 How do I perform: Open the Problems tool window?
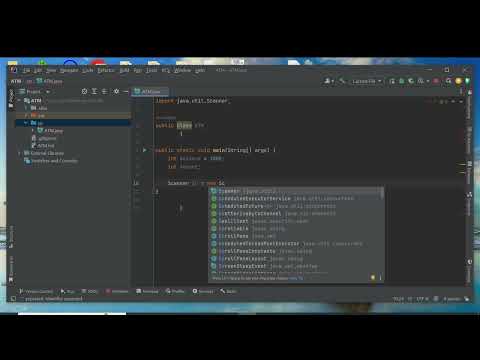pos(117,291)
